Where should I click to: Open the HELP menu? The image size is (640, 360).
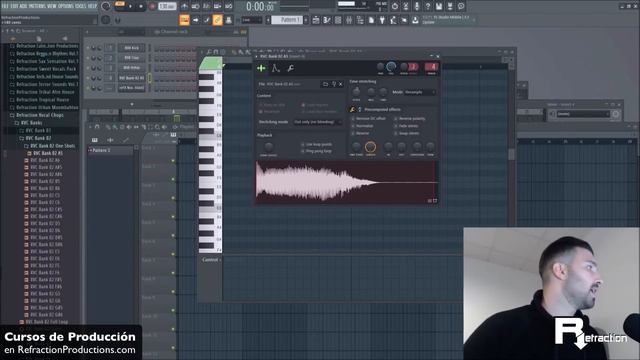pyautogui.click(x=93, y=6)
